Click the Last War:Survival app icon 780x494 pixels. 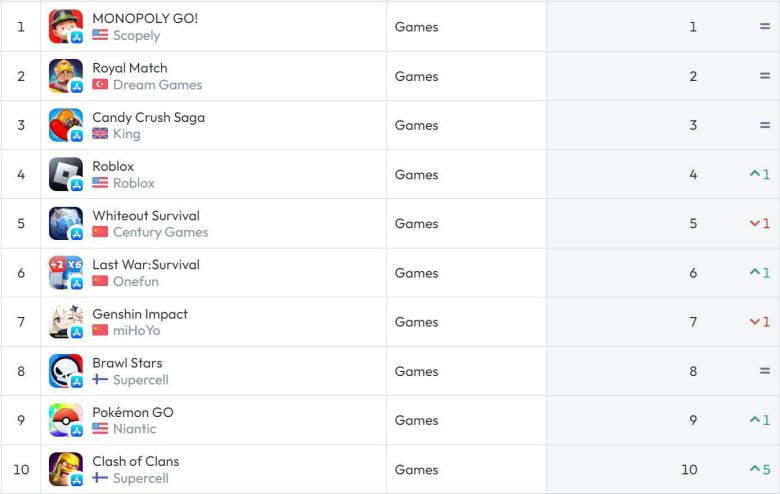[x=65, y=273]
